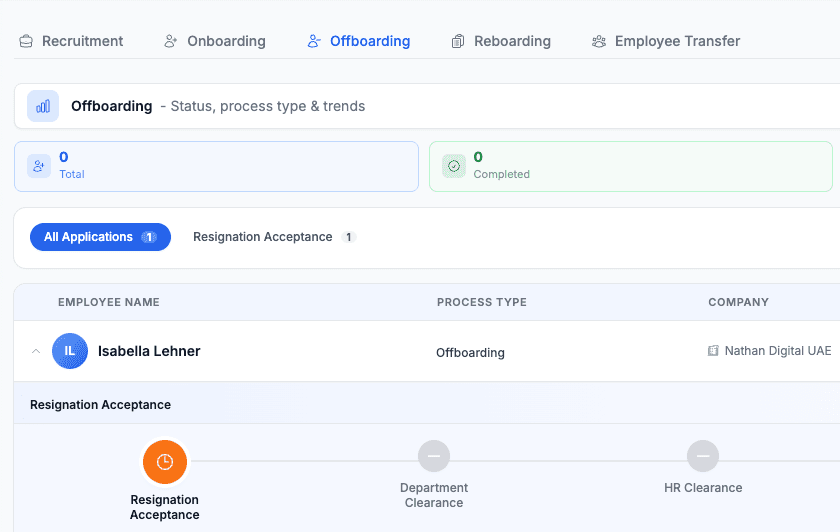The width and height of the screenshot is (840, 532).
Task: Click the Resignation Acceptance section header
Action: click(101, 404)
